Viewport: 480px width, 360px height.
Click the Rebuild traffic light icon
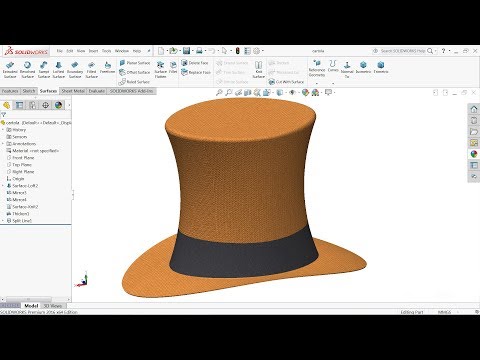click(238, 51)
